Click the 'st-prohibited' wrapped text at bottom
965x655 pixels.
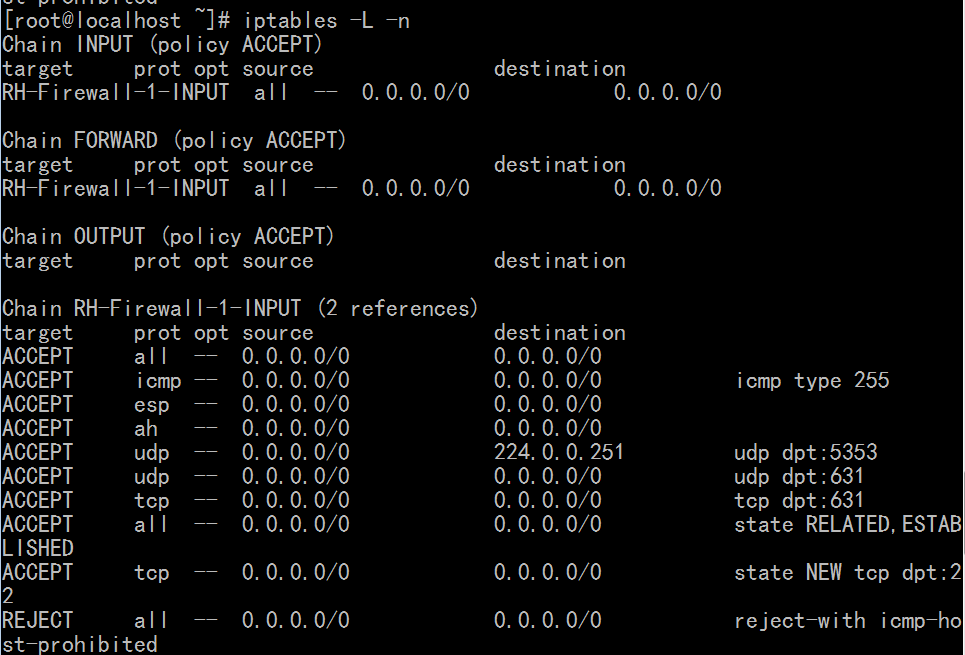click(79, 645)
